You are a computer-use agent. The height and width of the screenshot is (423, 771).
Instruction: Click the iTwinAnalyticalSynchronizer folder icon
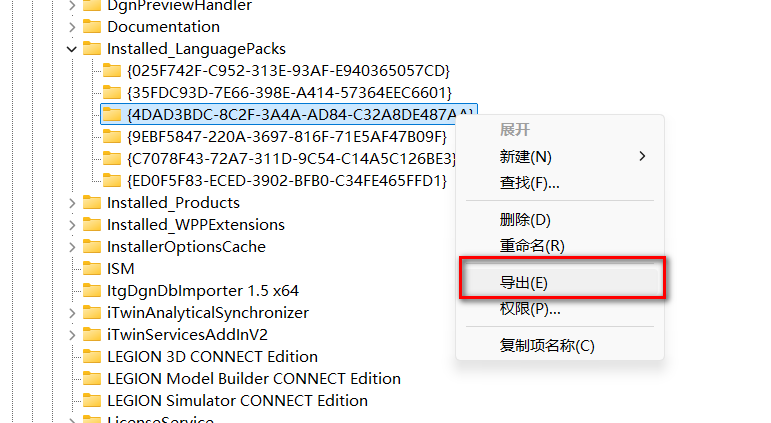click(92, 313)
